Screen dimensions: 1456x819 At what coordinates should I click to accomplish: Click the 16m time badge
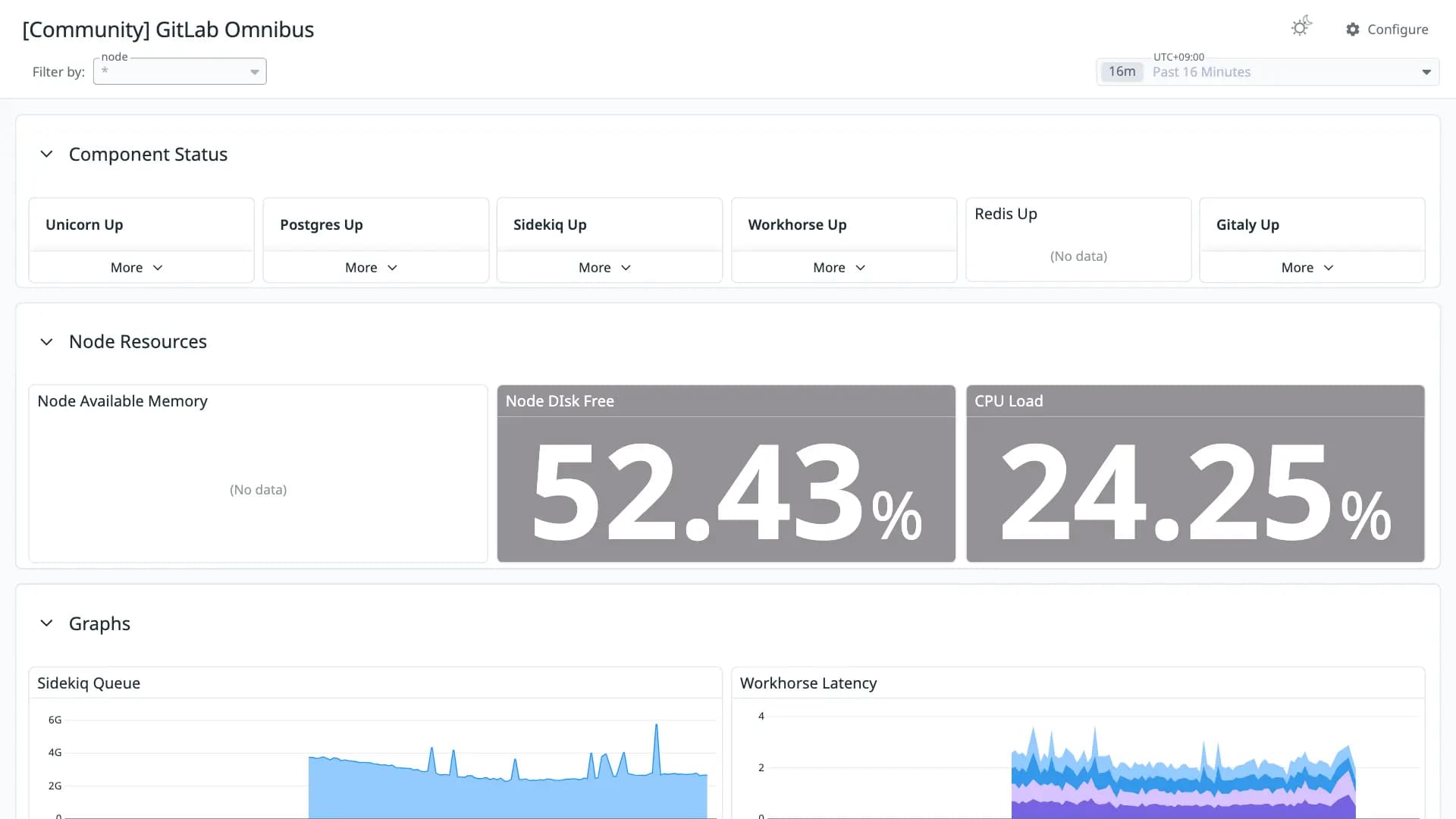click(1122, 72)
